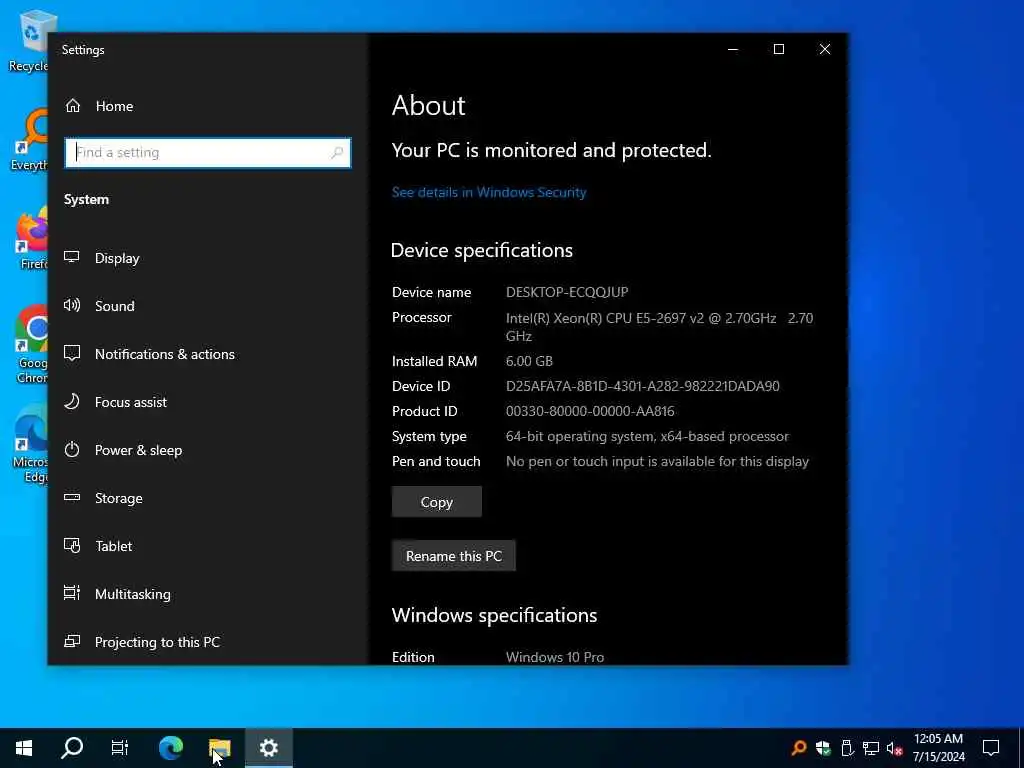This screenshot has width=1024, height=768.
Task: Click the Tablet icon in sidebar
Action: pos(72,545)
